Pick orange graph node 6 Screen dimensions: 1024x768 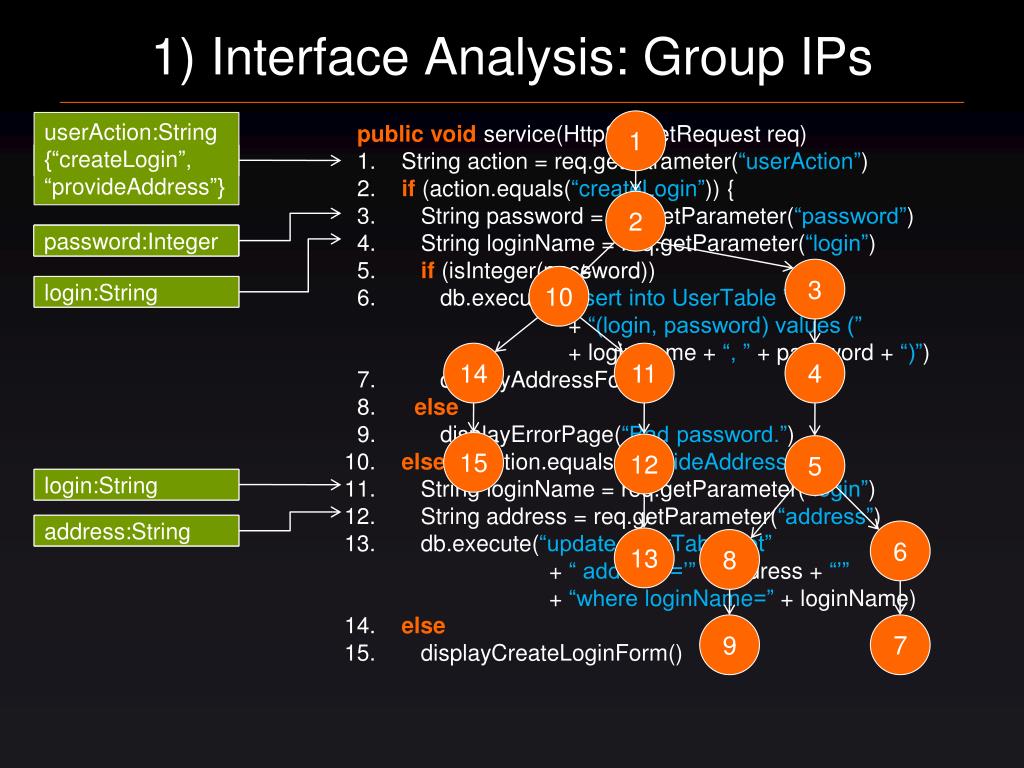[900, 551]
